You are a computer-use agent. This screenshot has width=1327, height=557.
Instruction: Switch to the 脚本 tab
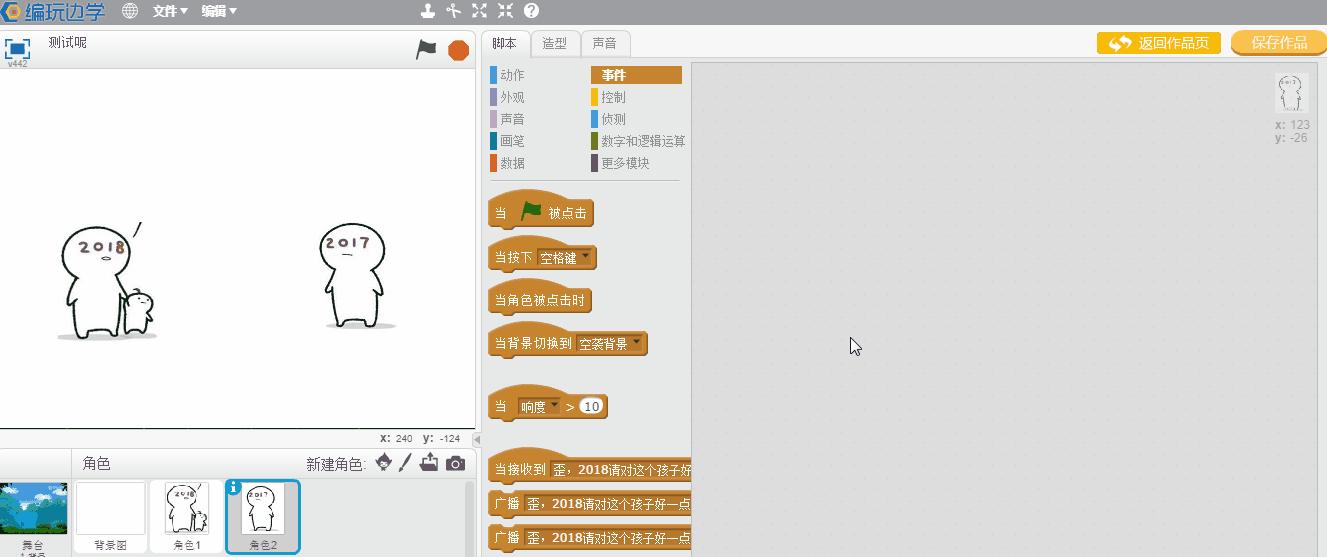pos(505,43)
